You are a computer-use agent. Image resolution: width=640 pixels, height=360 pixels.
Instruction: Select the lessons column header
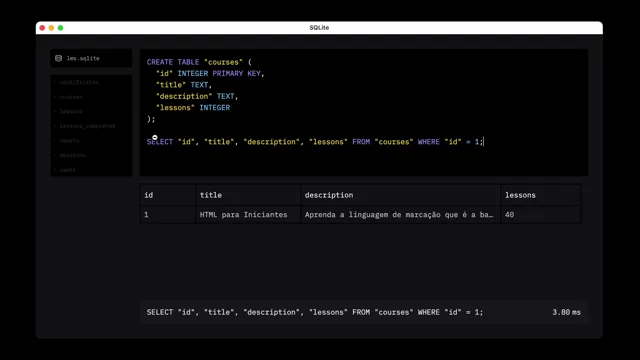[541, 195]
